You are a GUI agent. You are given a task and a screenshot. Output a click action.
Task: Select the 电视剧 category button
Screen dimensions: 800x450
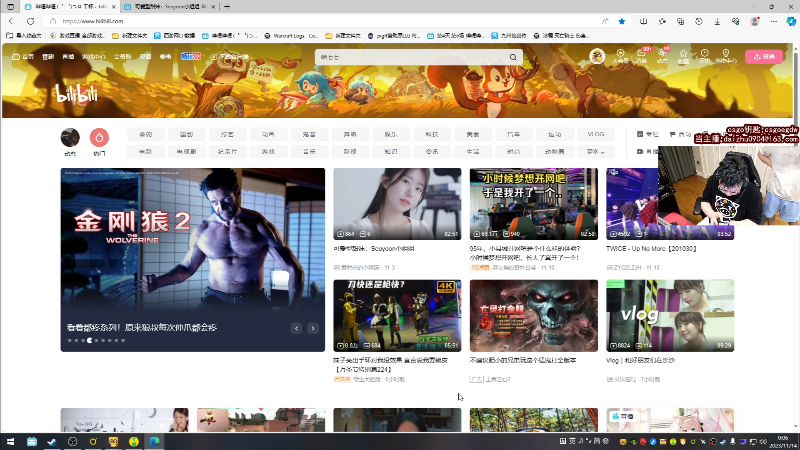(x=187, y=152)
